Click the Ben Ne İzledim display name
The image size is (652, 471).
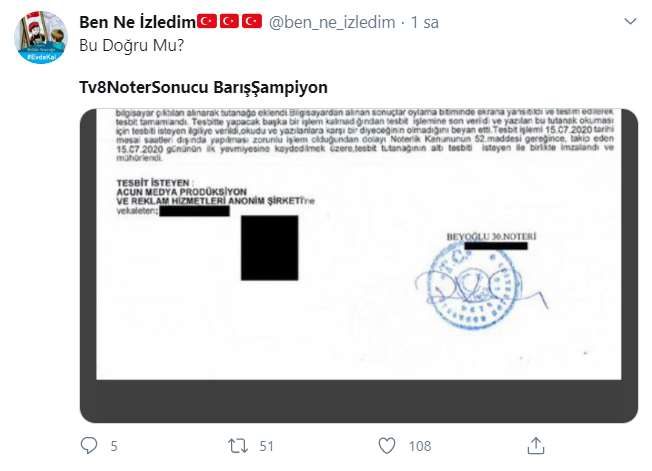pyautogui.click(x=137, y=22)
